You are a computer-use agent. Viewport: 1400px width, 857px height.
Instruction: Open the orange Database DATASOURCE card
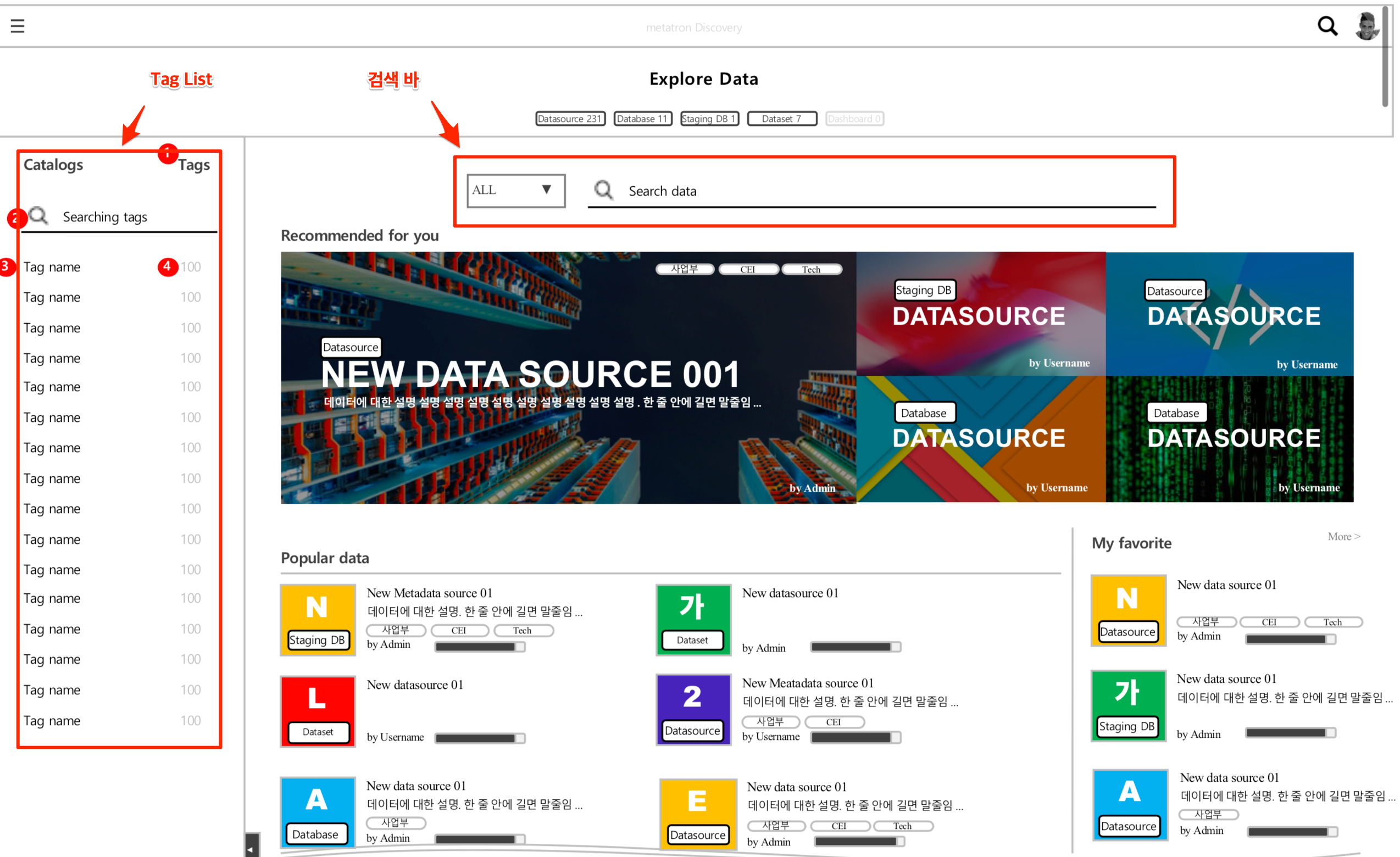pos(981,439)
